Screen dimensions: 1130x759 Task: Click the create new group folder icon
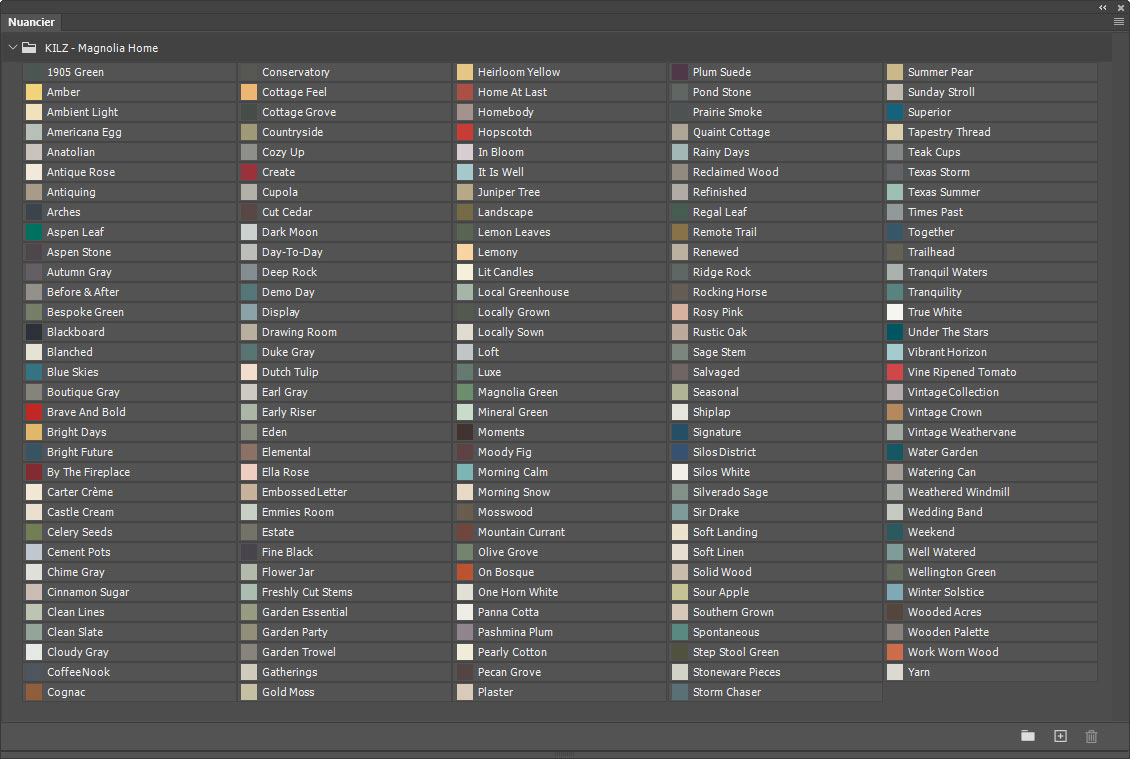[x=1028, y=736]
